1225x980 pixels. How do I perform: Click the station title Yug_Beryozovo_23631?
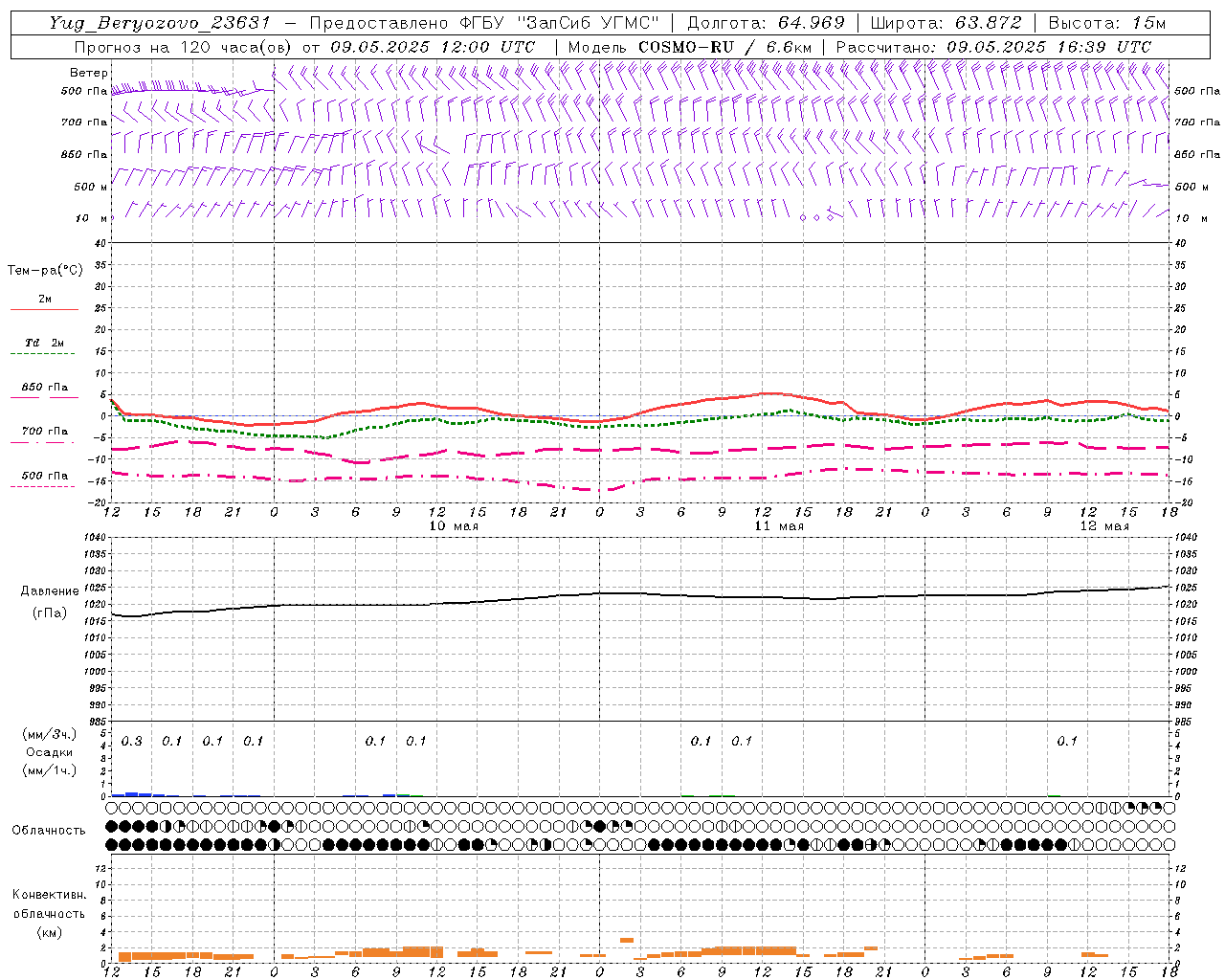(x=160, y=23)
